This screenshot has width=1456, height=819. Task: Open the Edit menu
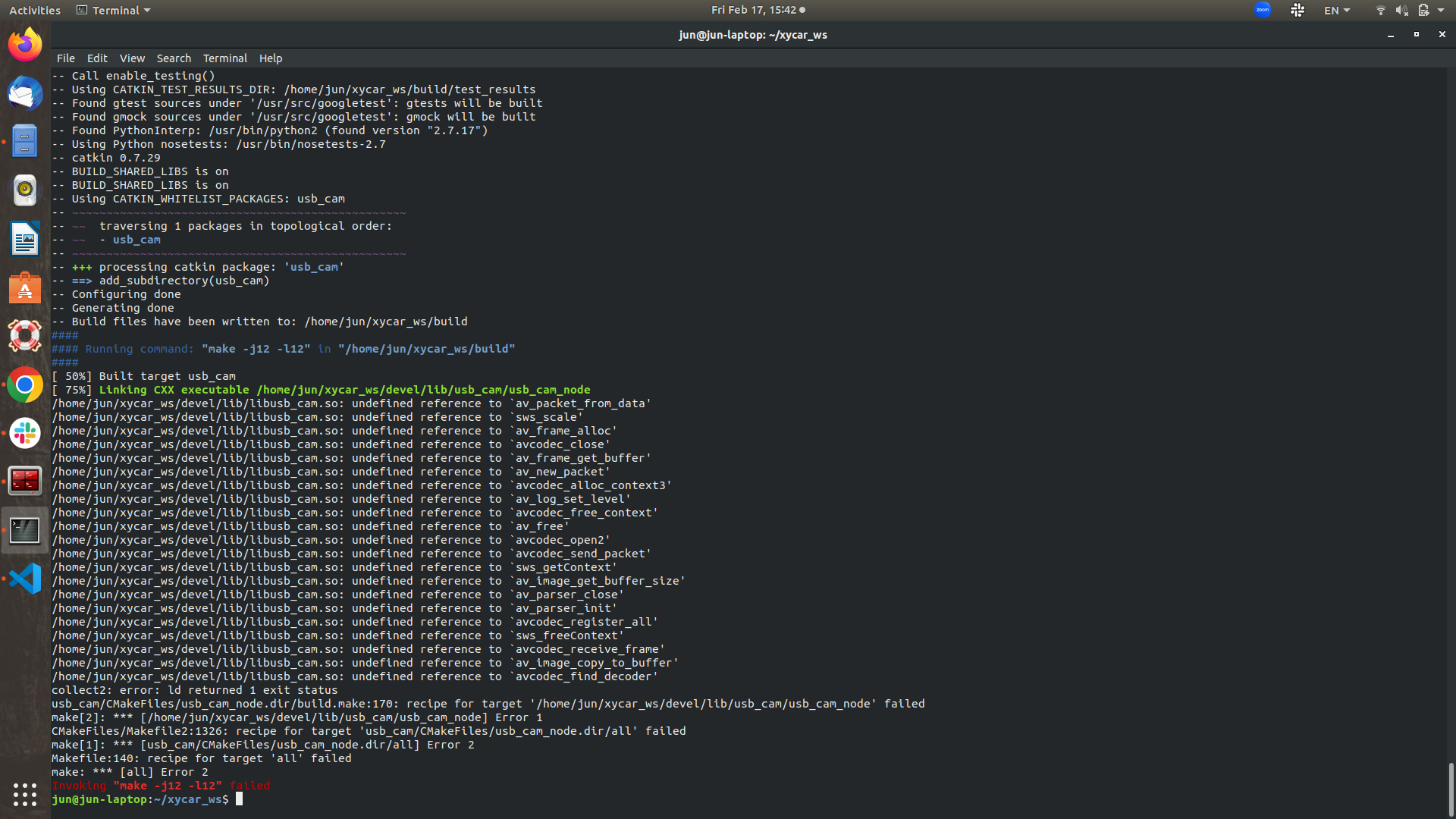[x=97, y=58]
